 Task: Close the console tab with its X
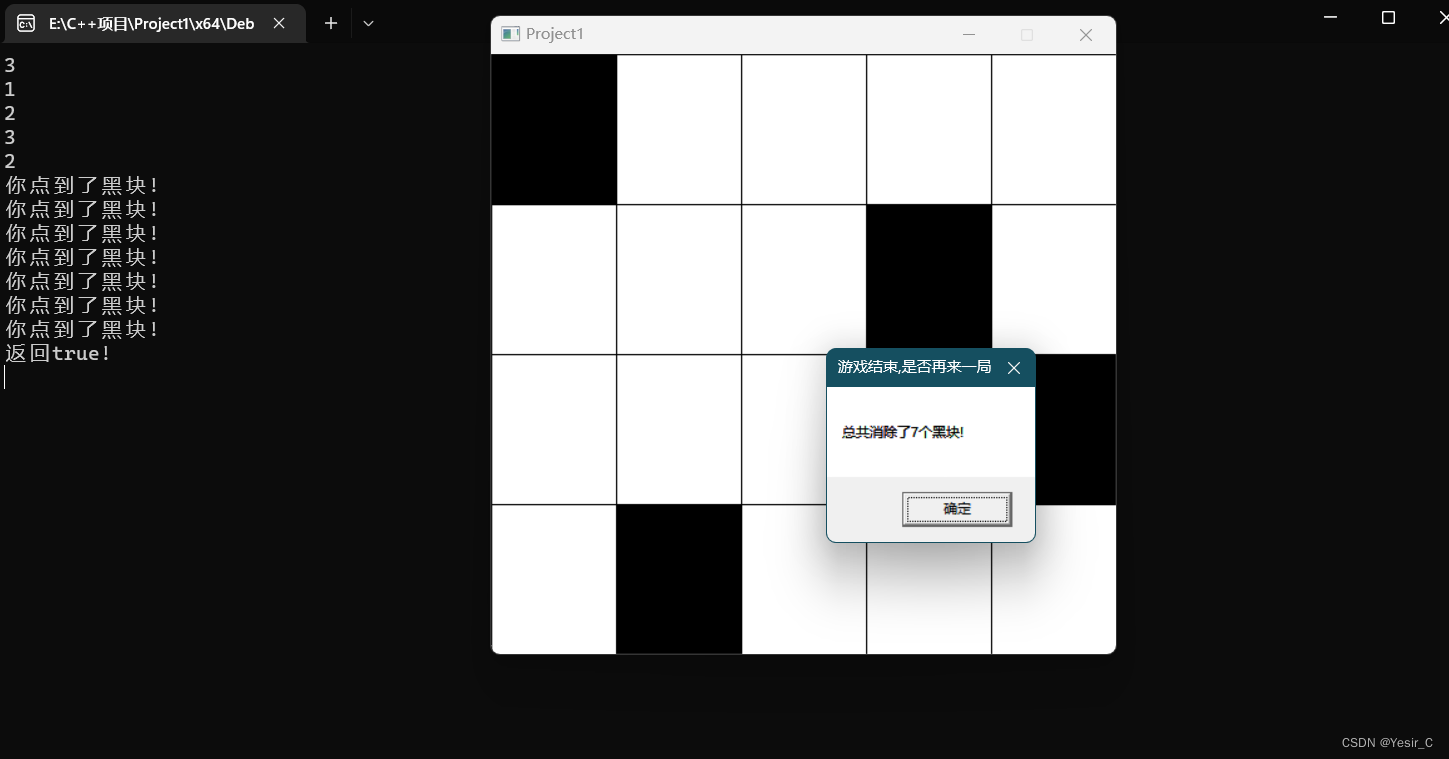point(279,23)
